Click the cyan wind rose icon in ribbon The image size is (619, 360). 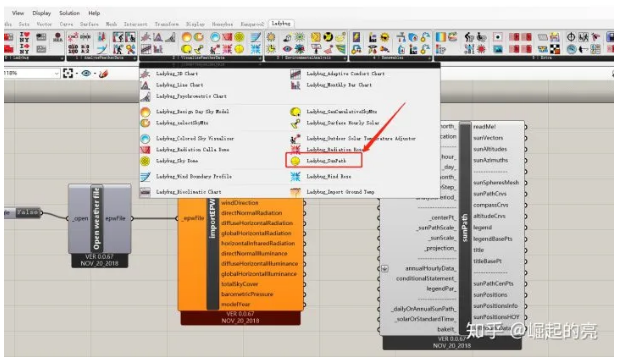(255, 49)
